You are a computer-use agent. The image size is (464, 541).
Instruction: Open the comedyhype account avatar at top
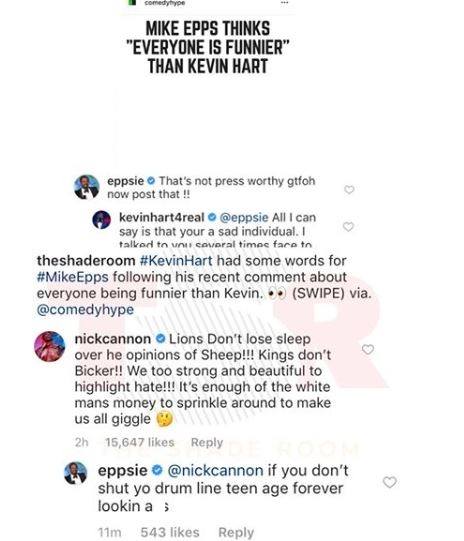[132, 2]
